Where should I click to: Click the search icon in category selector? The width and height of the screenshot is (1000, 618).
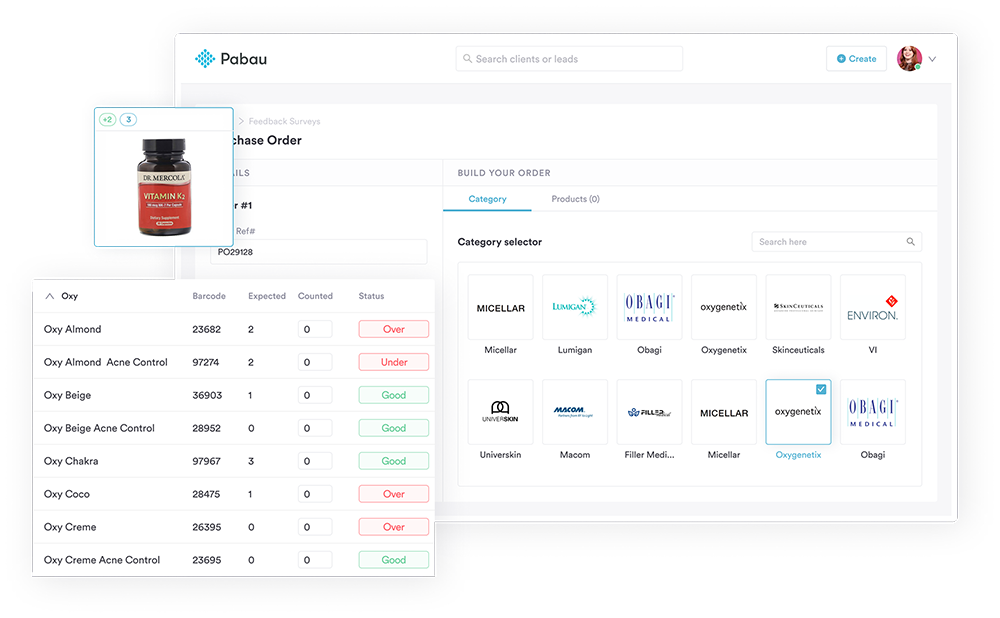[x=910, y=242]
